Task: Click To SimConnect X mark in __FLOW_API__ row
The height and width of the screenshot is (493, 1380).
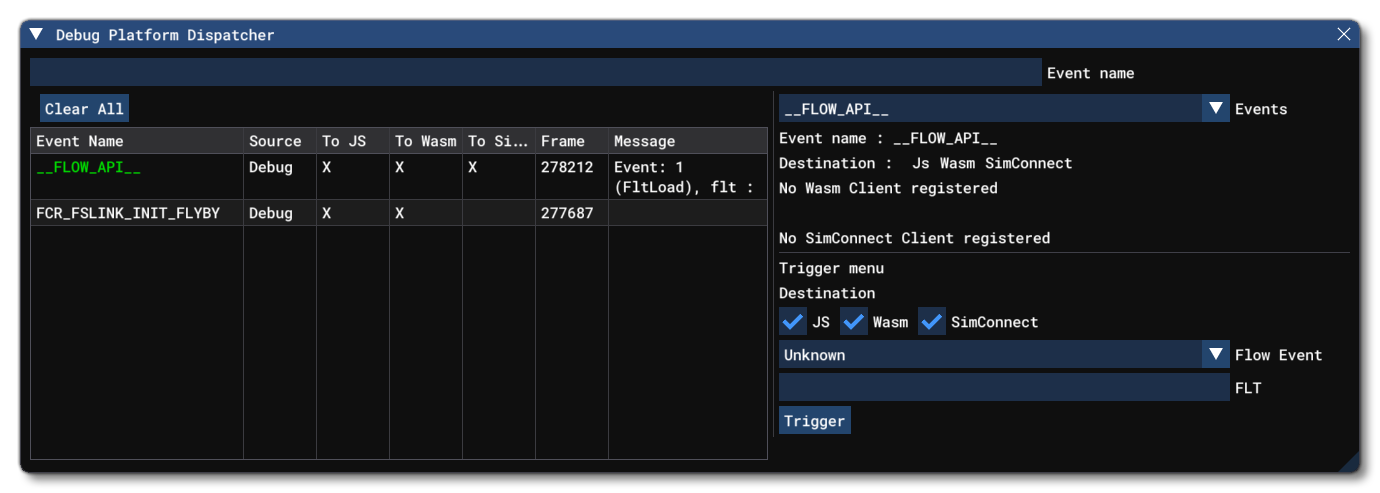Action: pos(473,167)
